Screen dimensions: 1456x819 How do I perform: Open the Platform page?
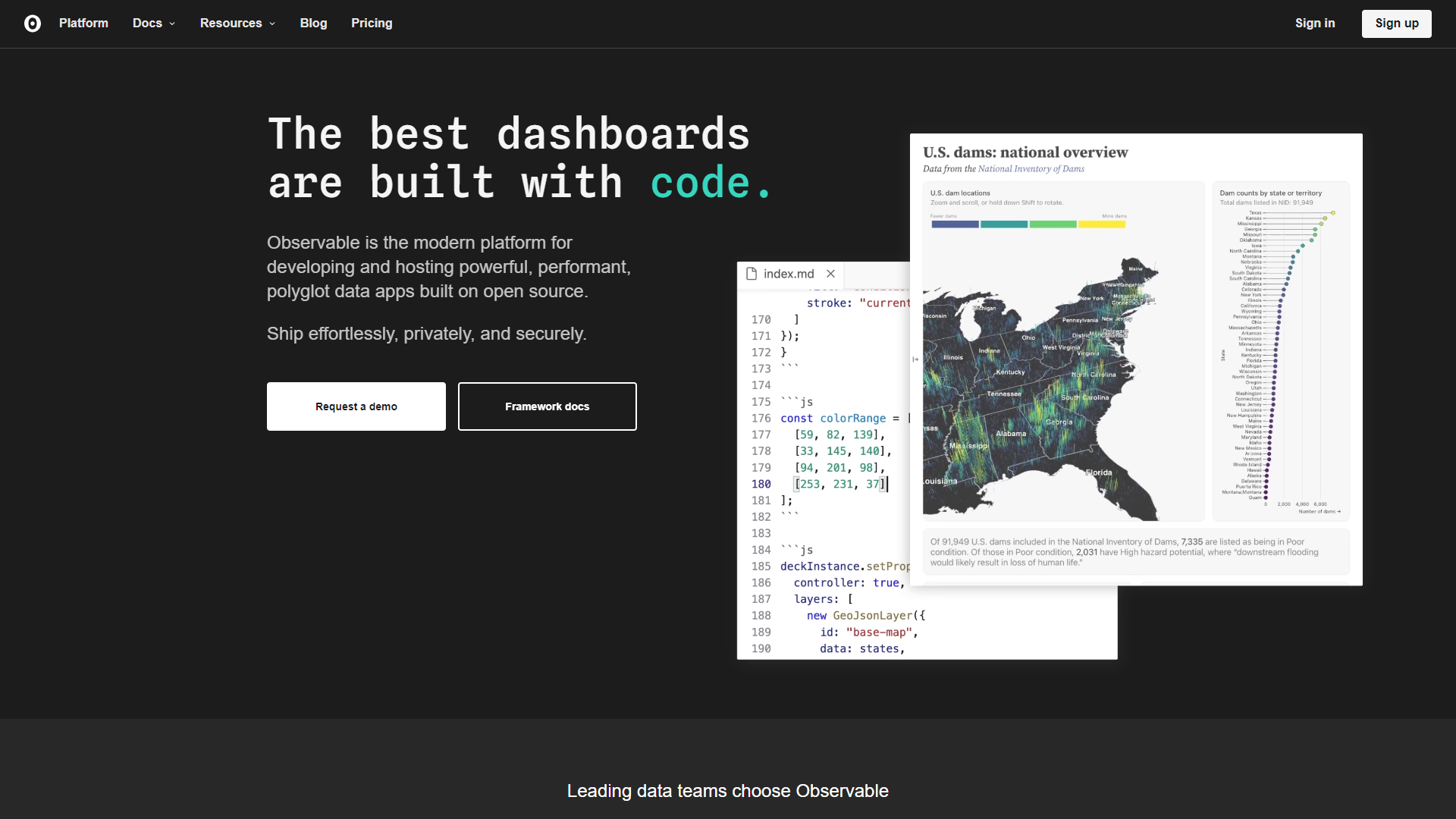tap(83, 24)
